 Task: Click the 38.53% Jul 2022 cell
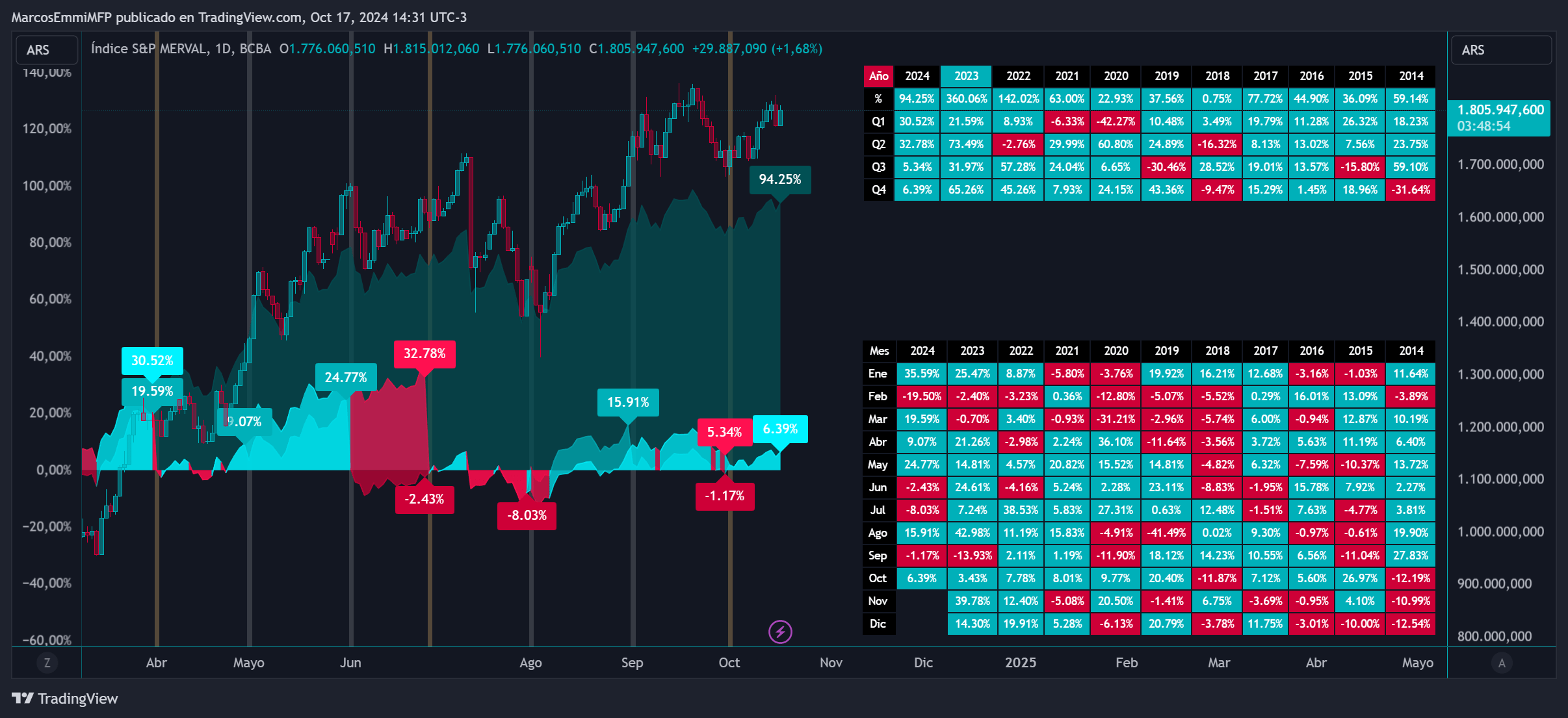pos(1021,510)
